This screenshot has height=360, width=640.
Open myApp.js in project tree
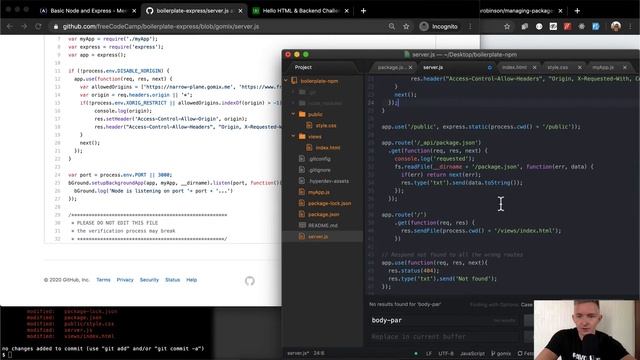pyautogui.click(x=319, y=192)
